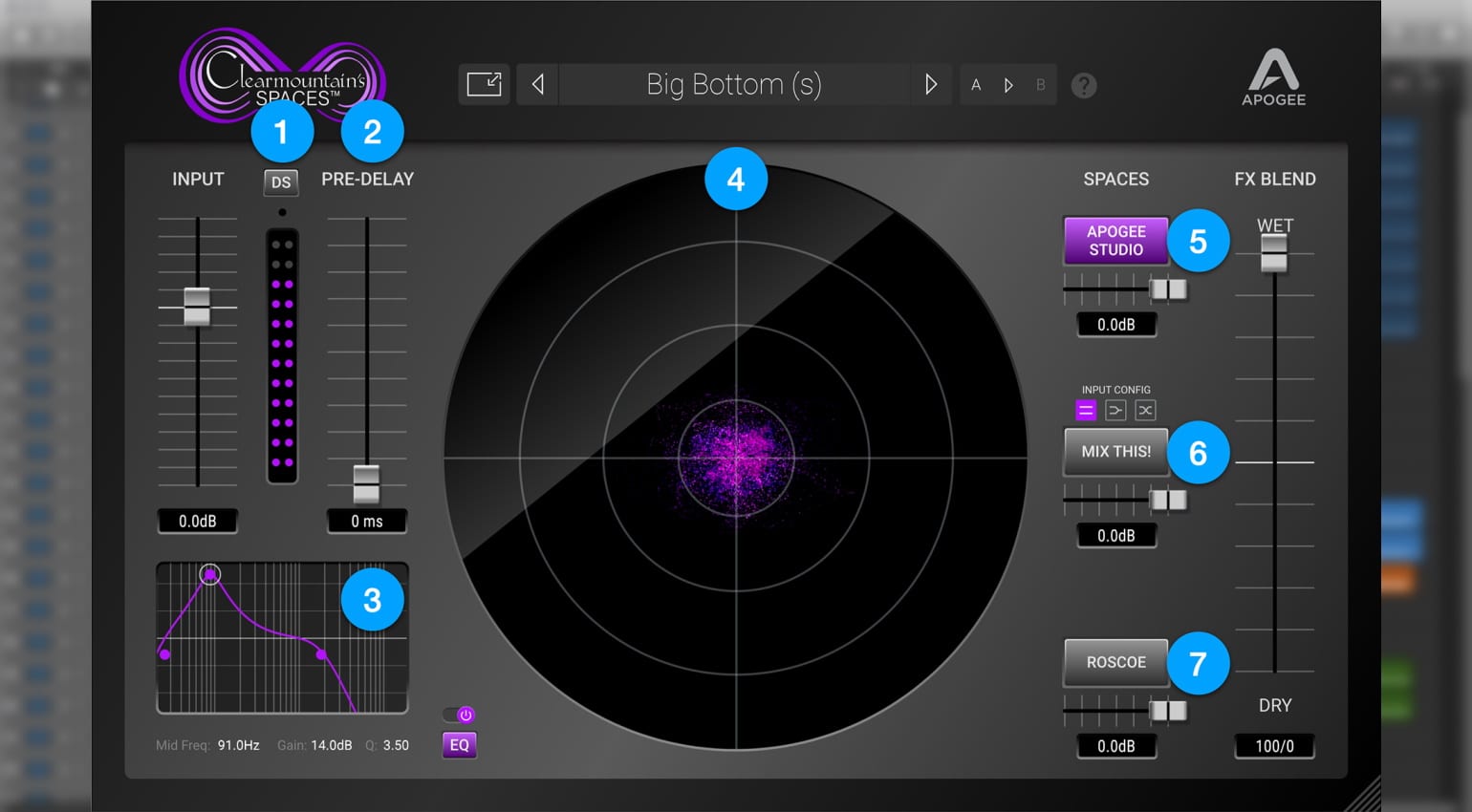Click the 0 ms pre-delay value field
Image resolution: width=1472 pixels, height=812 pixels.
click(367, 521)
